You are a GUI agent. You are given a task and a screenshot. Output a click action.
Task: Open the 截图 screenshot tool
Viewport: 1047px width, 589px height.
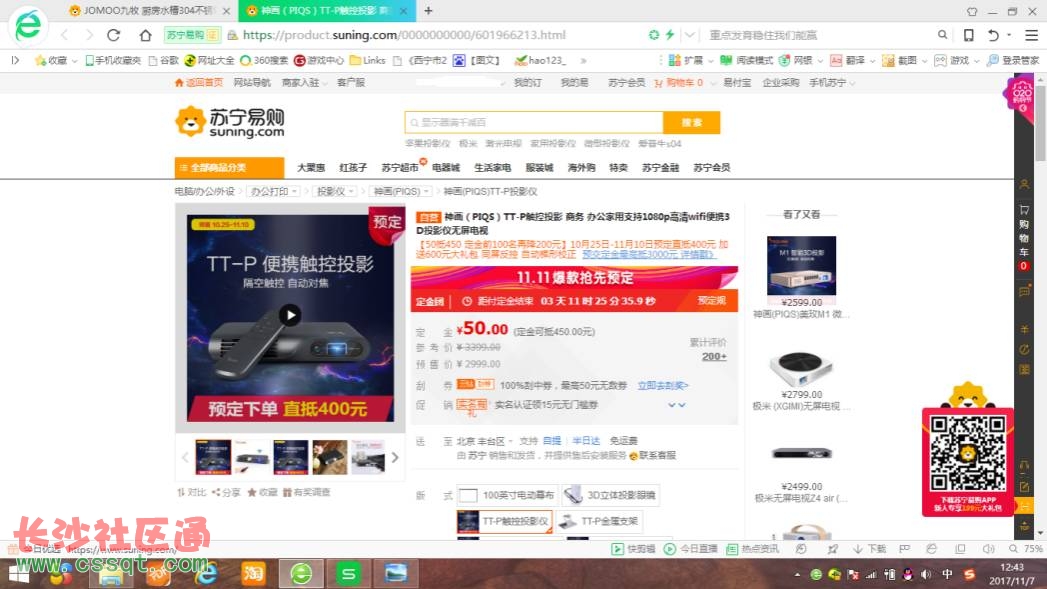(900, 61)
